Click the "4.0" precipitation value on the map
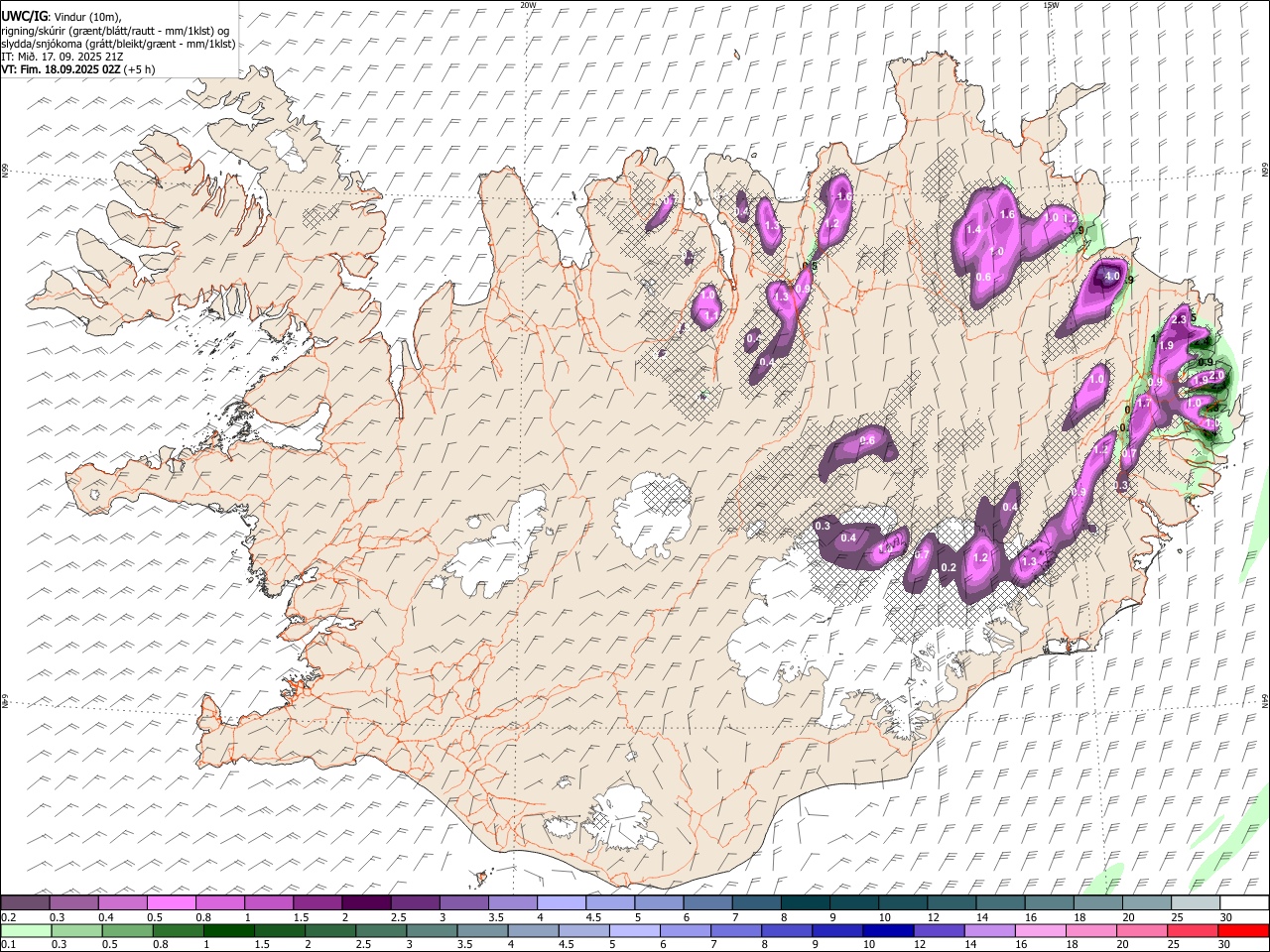 pyautogui.click(x=1111, y=277)
